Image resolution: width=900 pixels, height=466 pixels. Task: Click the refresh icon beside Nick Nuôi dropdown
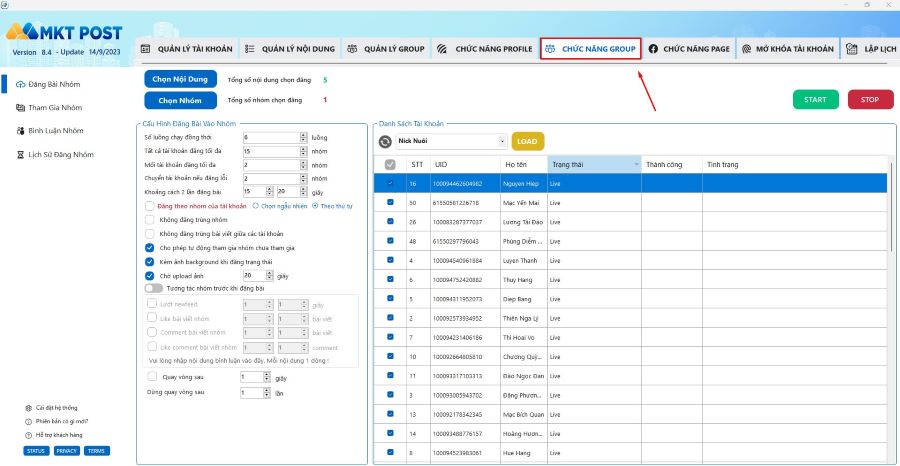click(x=385, y=142)
